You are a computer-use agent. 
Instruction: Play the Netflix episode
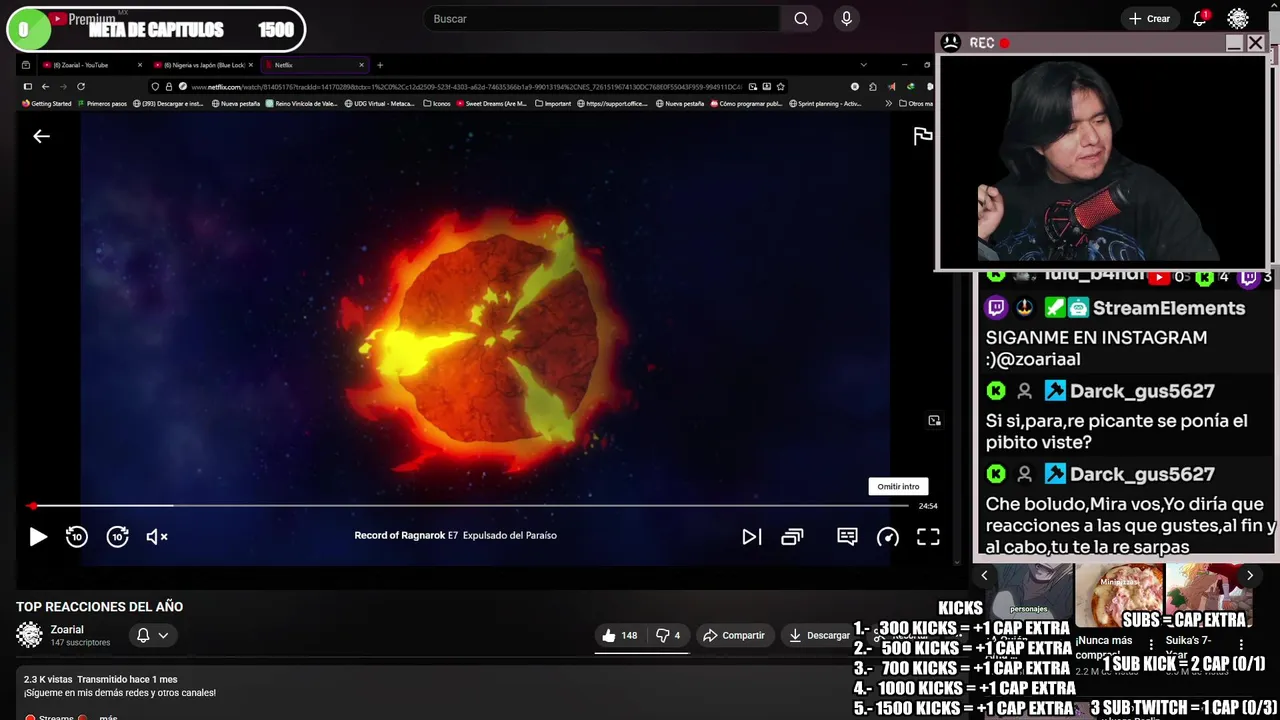pos(37,537)
